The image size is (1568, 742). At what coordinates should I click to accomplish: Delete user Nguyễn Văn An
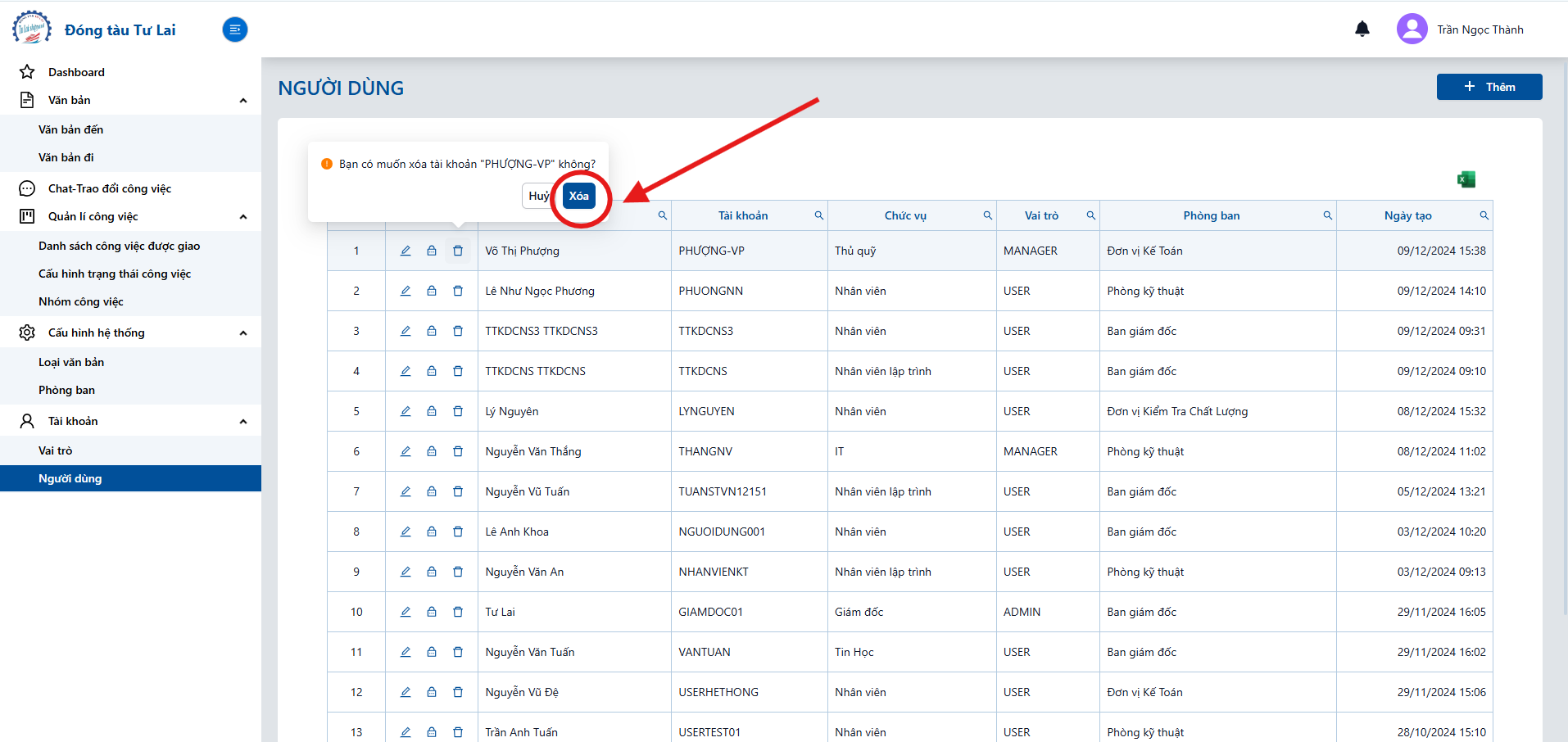click(x=458, y=572)
